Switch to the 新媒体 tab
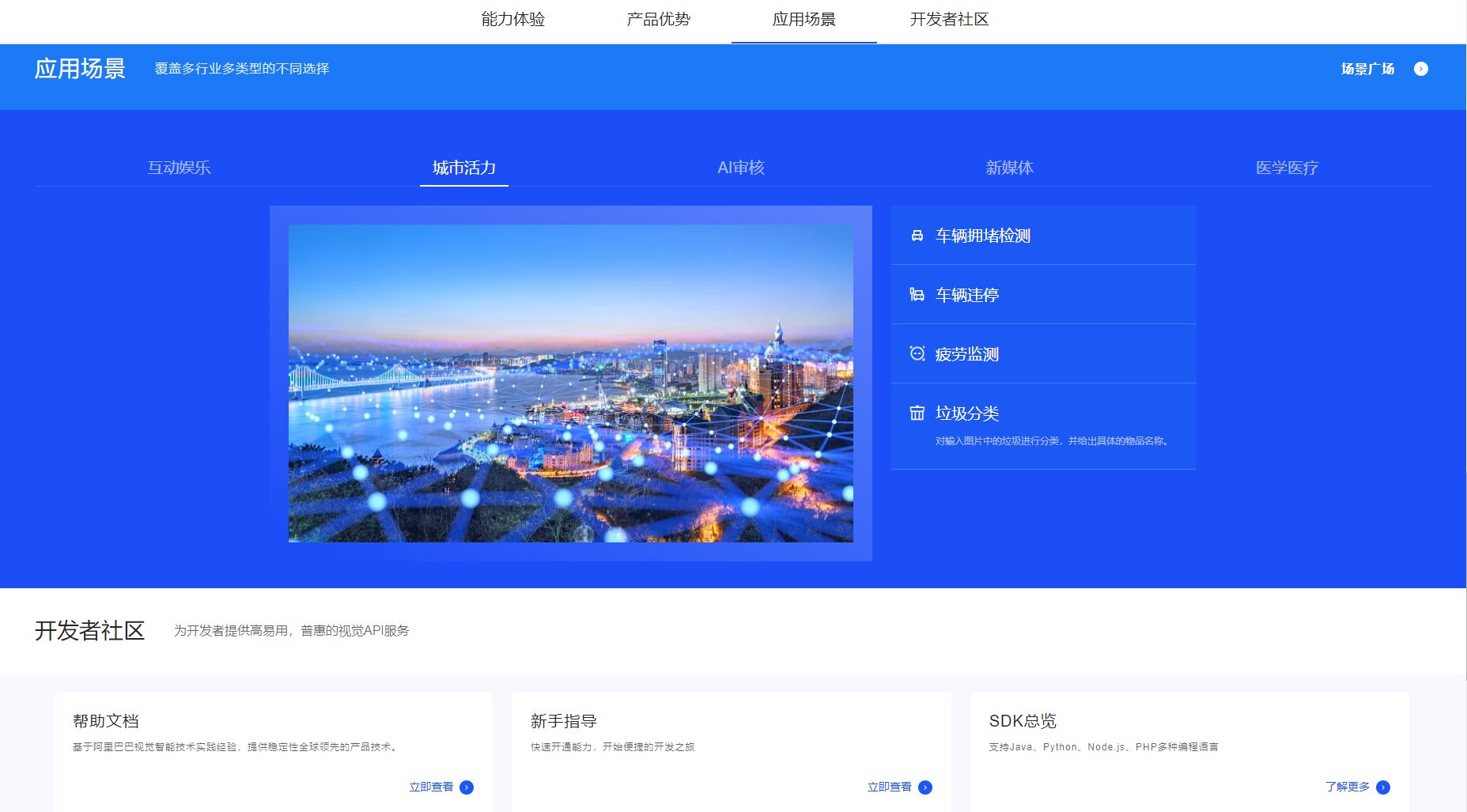Screen dimensions: 1467x812 tap(1011, 168)
